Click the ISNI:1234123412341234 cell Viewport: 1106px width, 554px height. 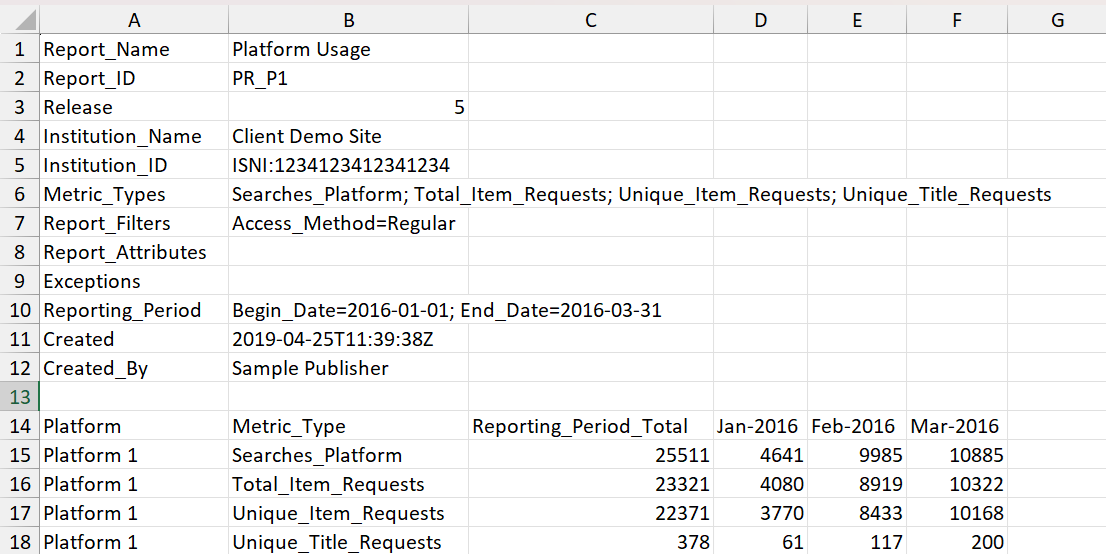point(348,165)
